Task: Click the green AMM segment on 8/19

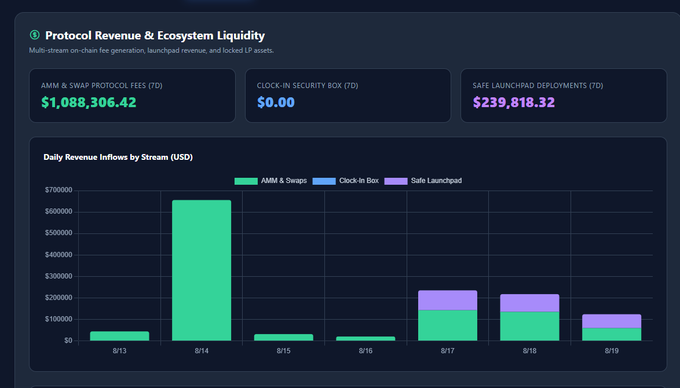Action: (611, 335)
